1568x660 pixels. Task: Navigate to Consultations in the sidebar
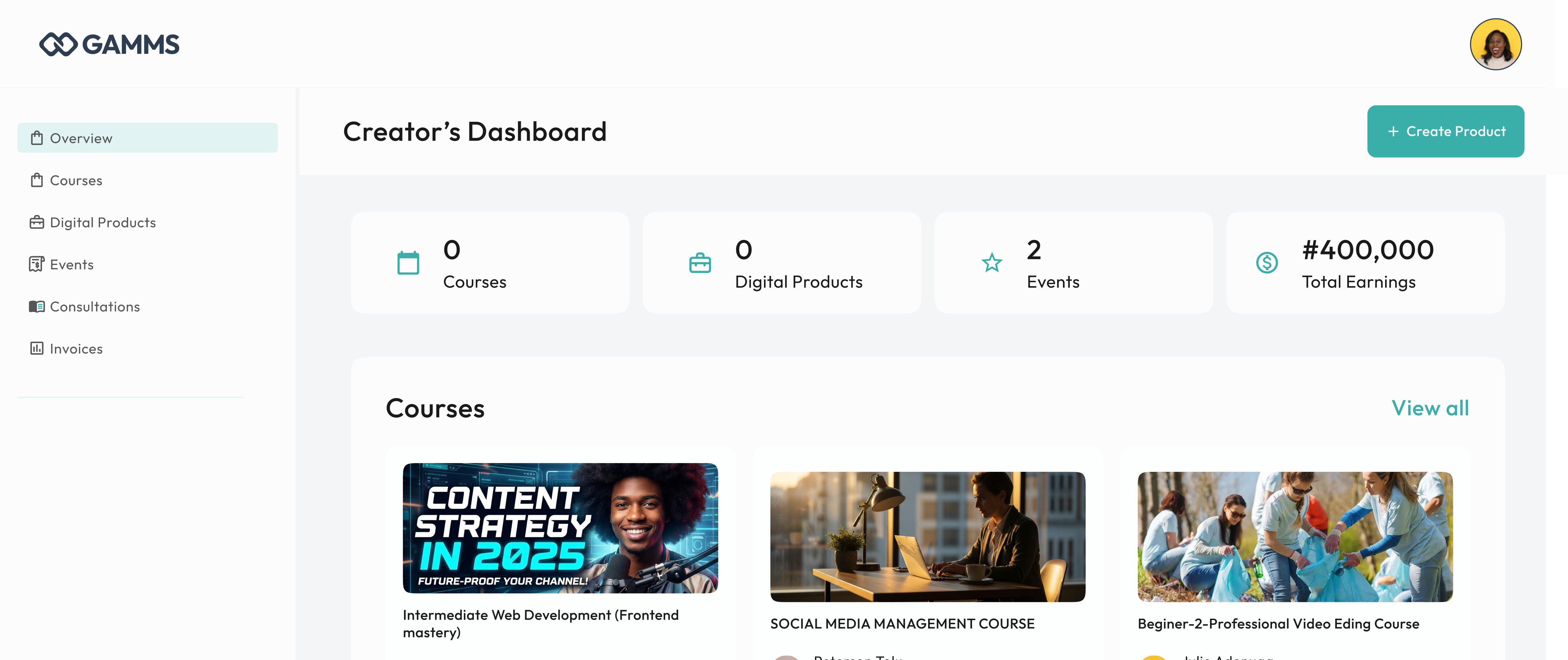147,306
